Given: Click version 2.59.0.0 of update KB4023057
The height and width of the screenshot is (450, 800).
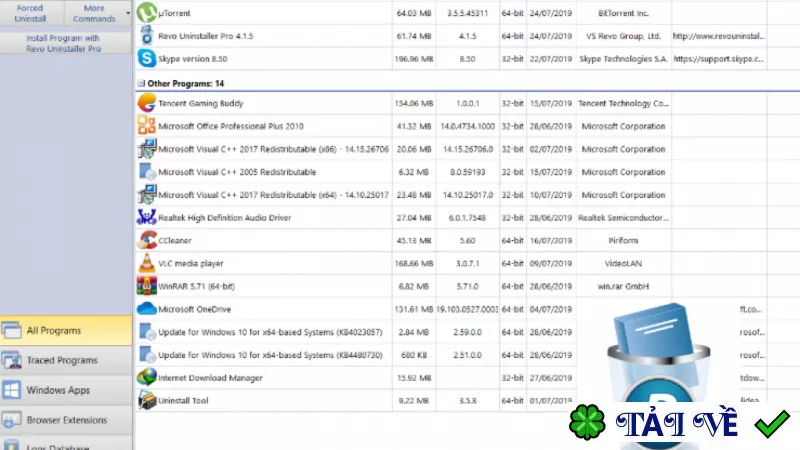Looking at the screenshot, I should tap(467, 332).
